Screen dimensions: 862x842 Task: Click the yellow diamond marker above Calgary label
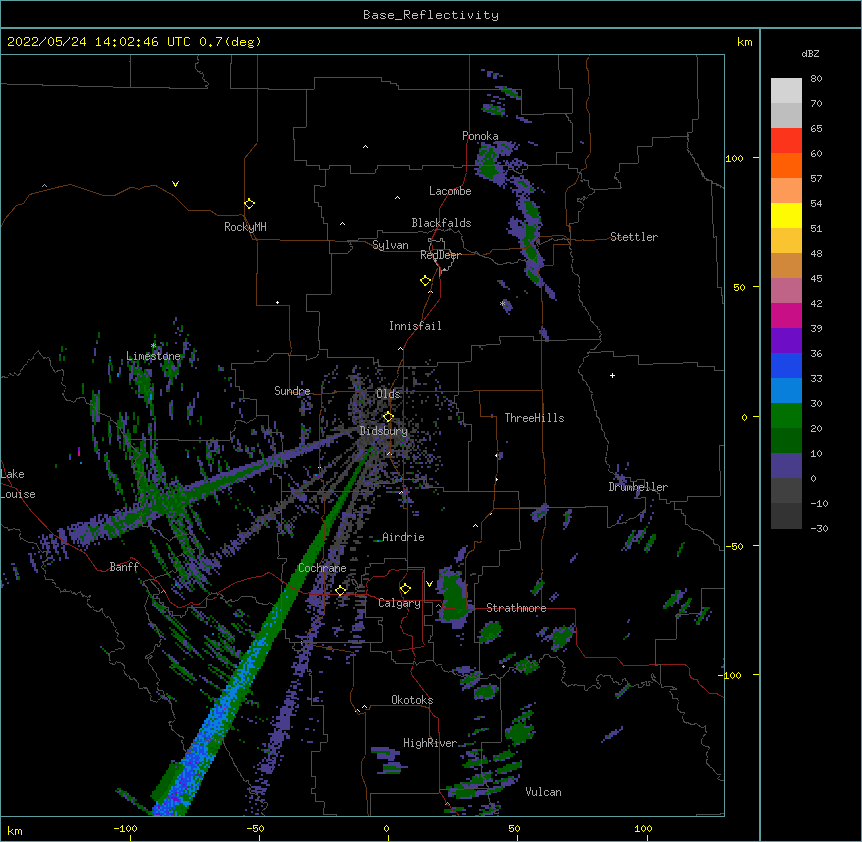click(405, 589)
